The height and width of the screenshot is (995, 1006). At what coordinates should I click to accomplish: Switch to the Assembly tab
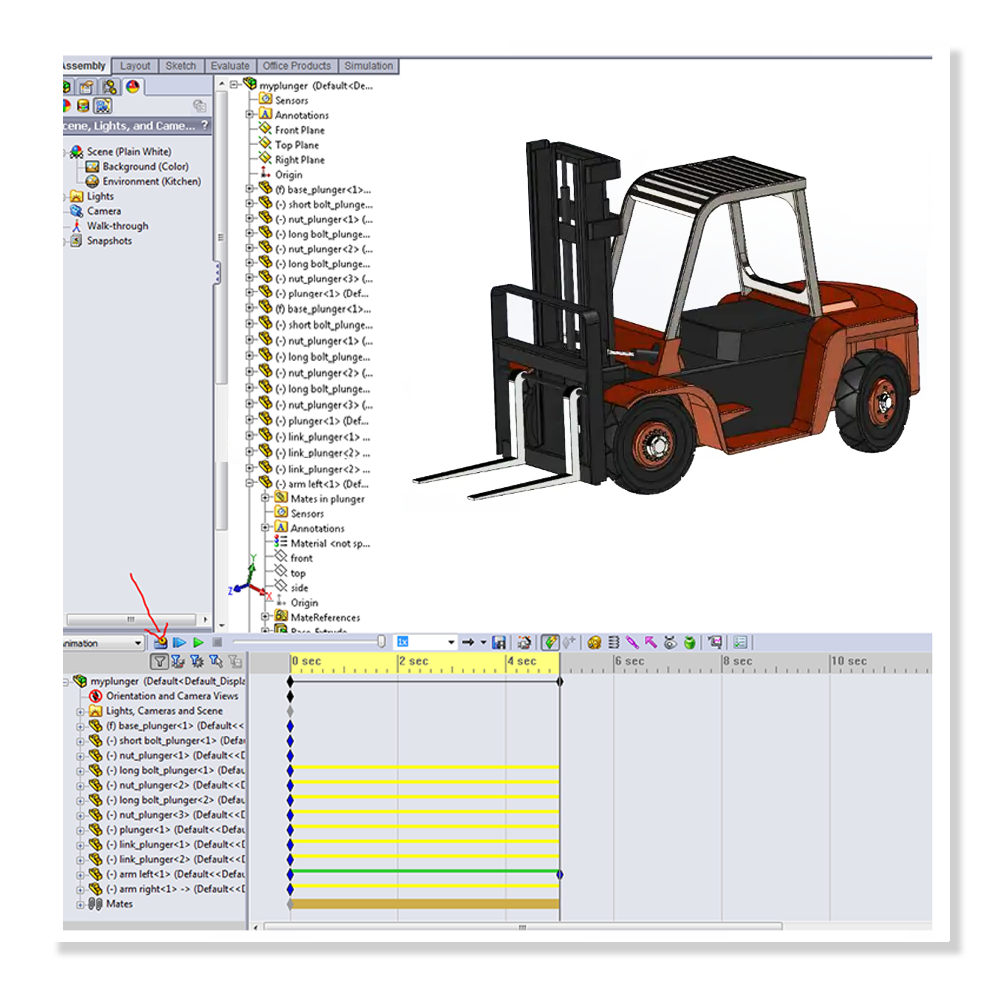[86, 65]
